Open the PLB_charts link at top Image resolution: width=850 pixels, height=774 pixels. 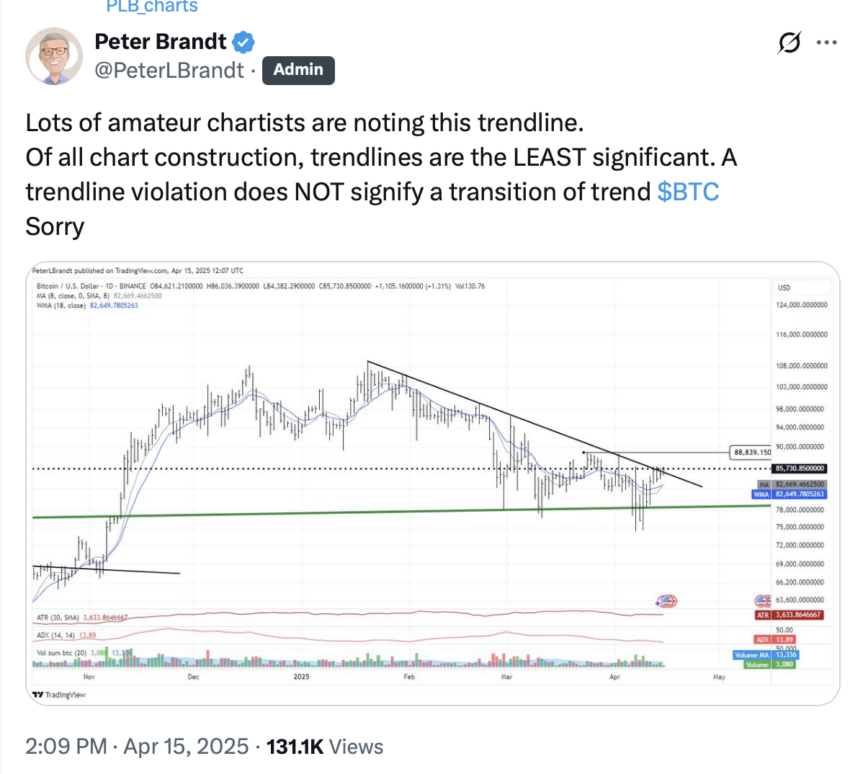pyautogui.click(x=152, y=7)
